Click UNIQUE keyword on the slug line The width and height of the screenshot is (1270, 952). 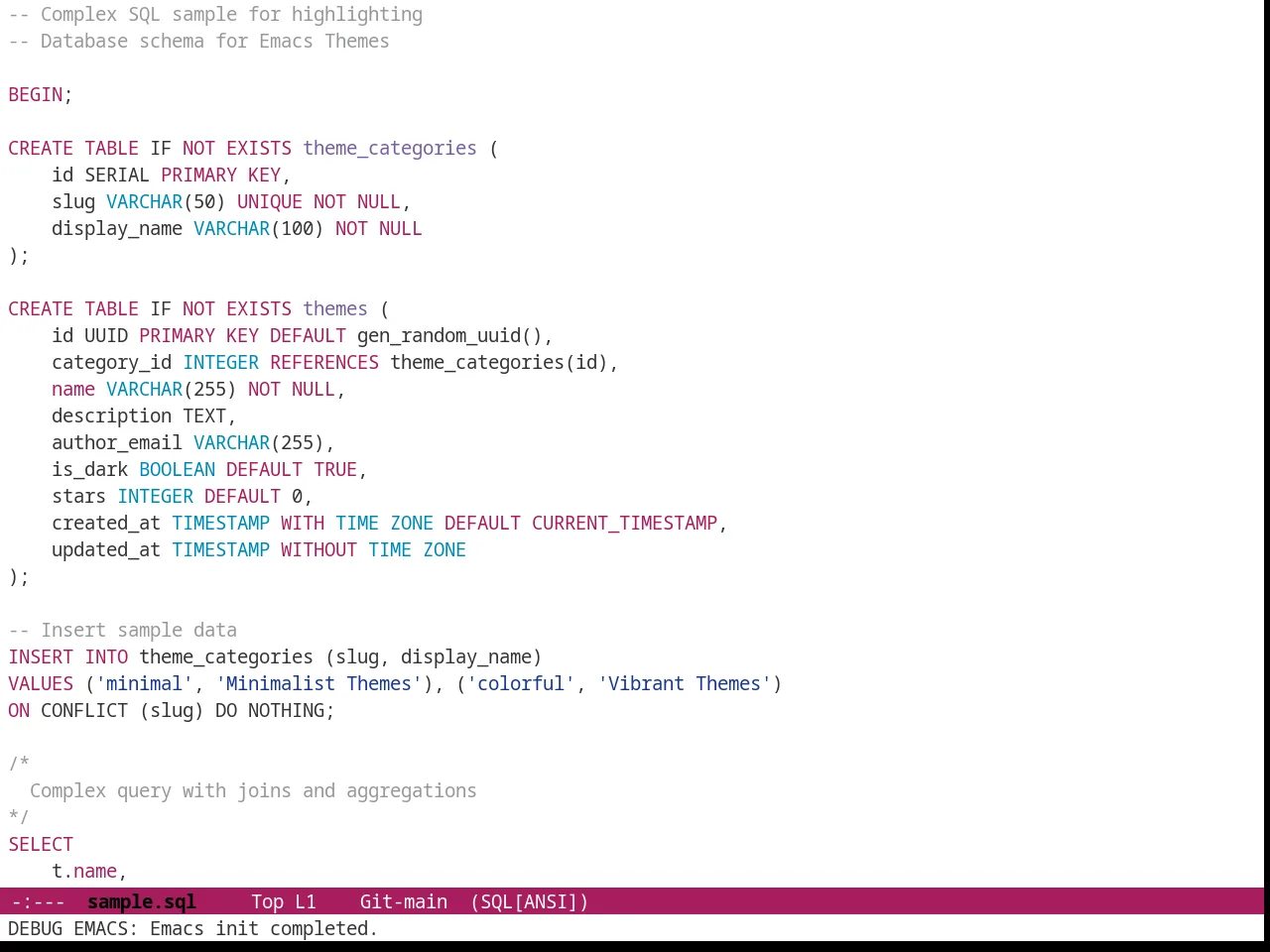[x=270, y=201]
